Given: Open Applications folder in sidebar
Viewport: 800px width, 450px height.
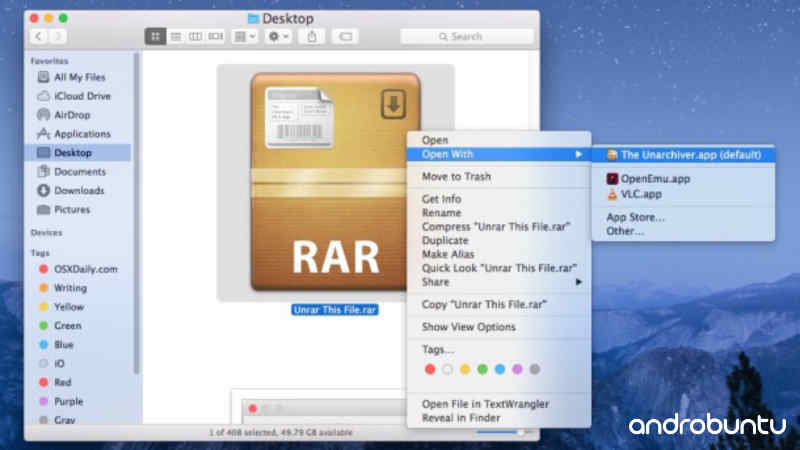Looking at the screenshot, I should [x=82, y=134].
